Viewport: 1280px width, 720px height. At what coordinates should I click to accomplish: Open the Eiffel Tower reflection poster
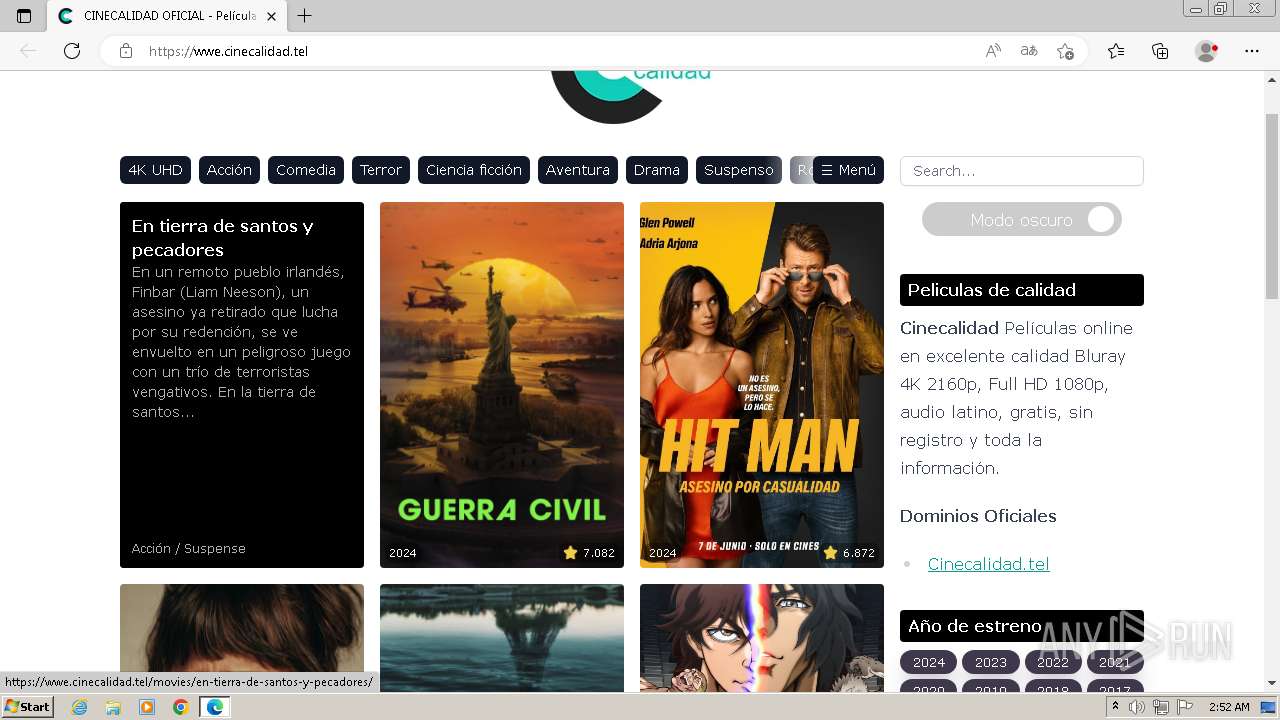[x=502, y=638]
